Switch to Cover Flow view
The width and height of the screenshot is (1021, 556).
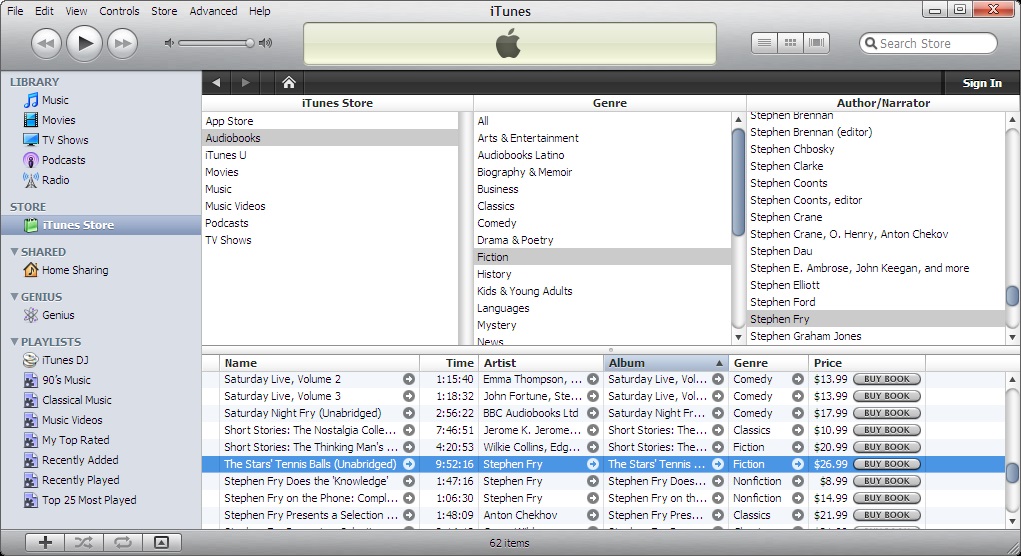coord(817,43)
